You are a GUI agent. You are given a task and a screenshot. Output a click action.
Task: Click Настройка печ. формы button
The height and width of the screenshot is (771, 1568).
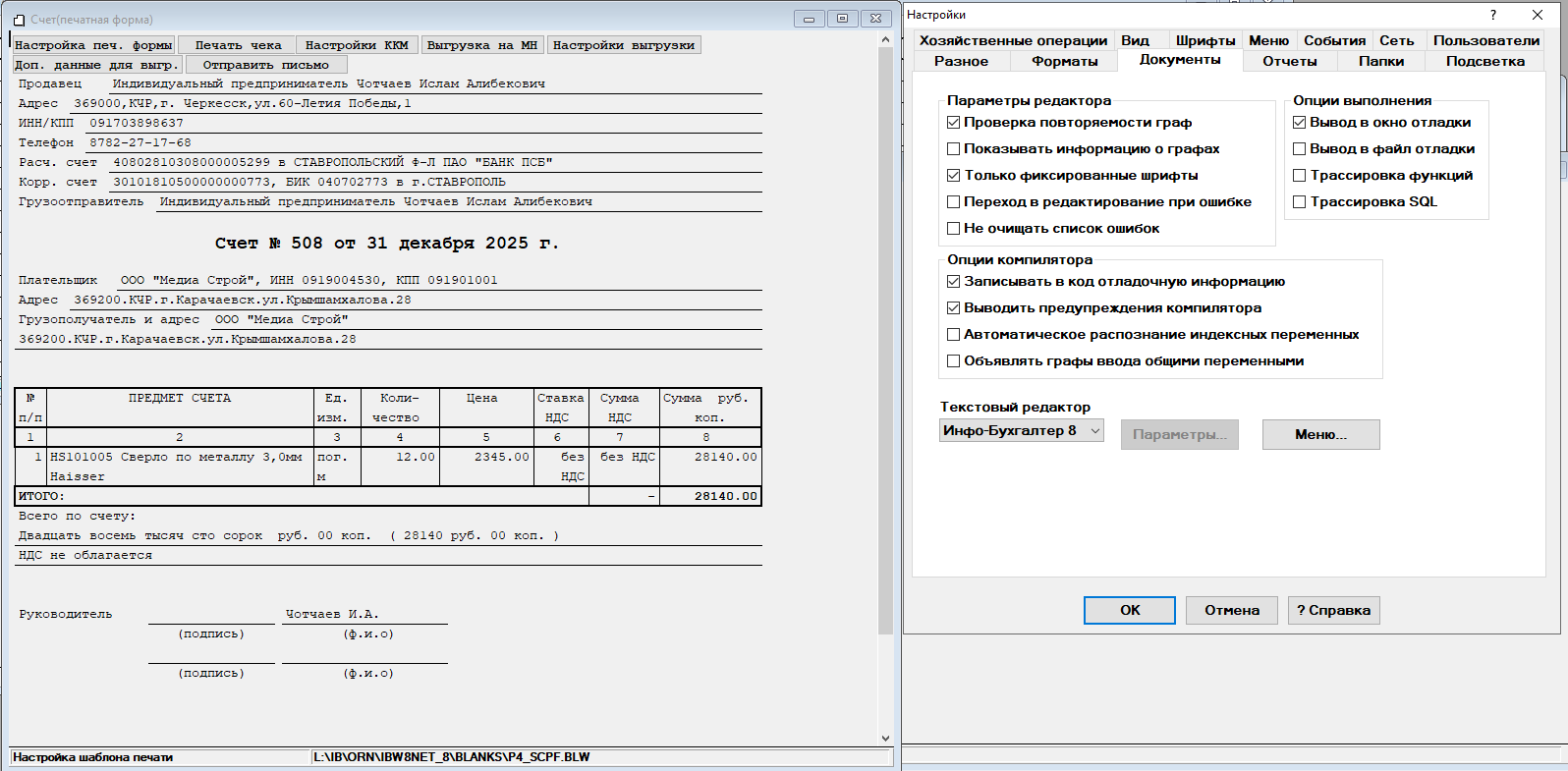coord(93,45)
